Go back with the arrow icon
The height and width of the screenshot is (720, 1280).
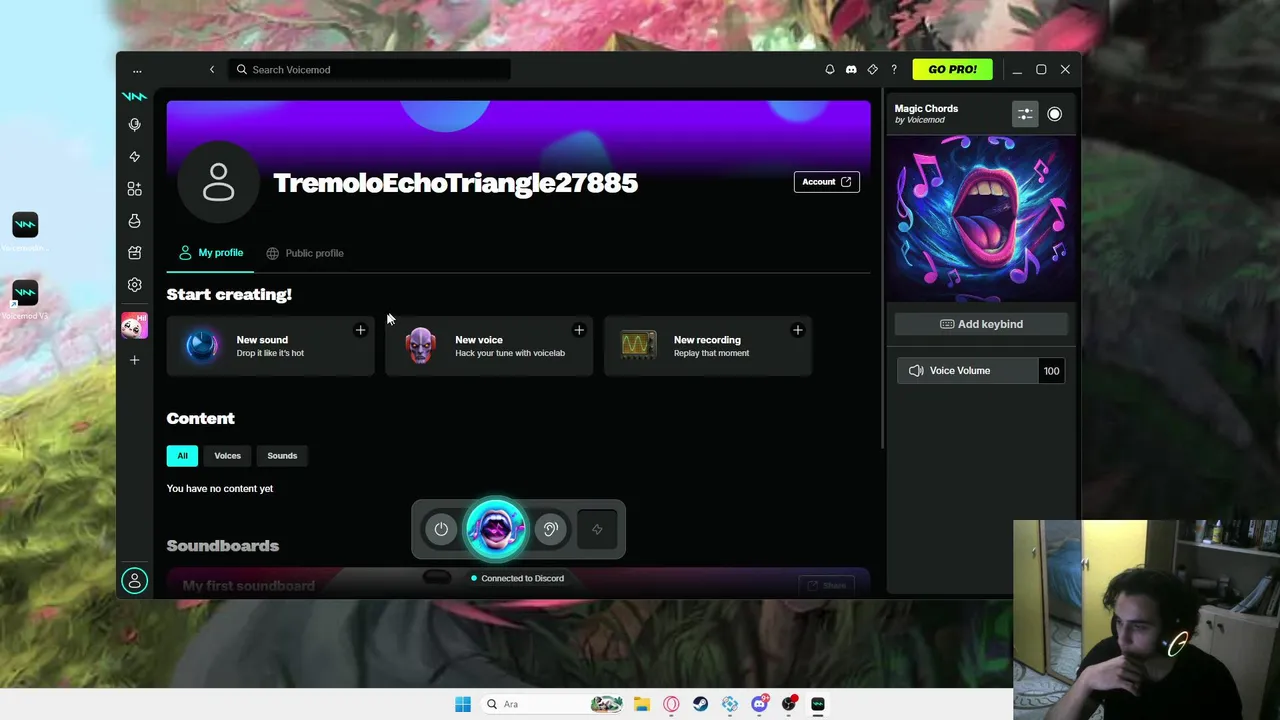pyautogui.click(x=212, y=70)
